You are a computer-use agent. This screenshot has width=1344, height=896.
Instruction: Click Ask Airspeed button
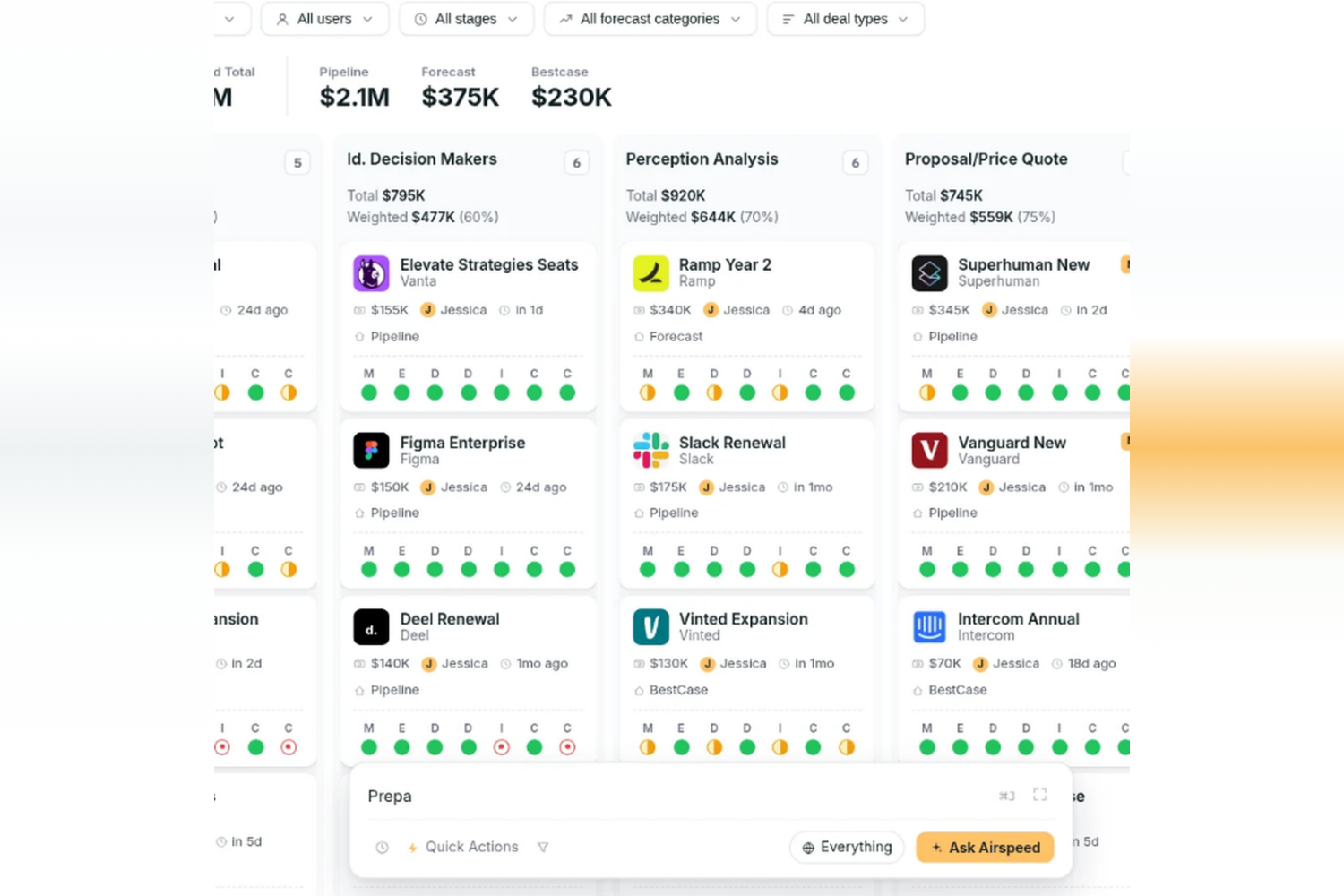(x=985, y=848)
